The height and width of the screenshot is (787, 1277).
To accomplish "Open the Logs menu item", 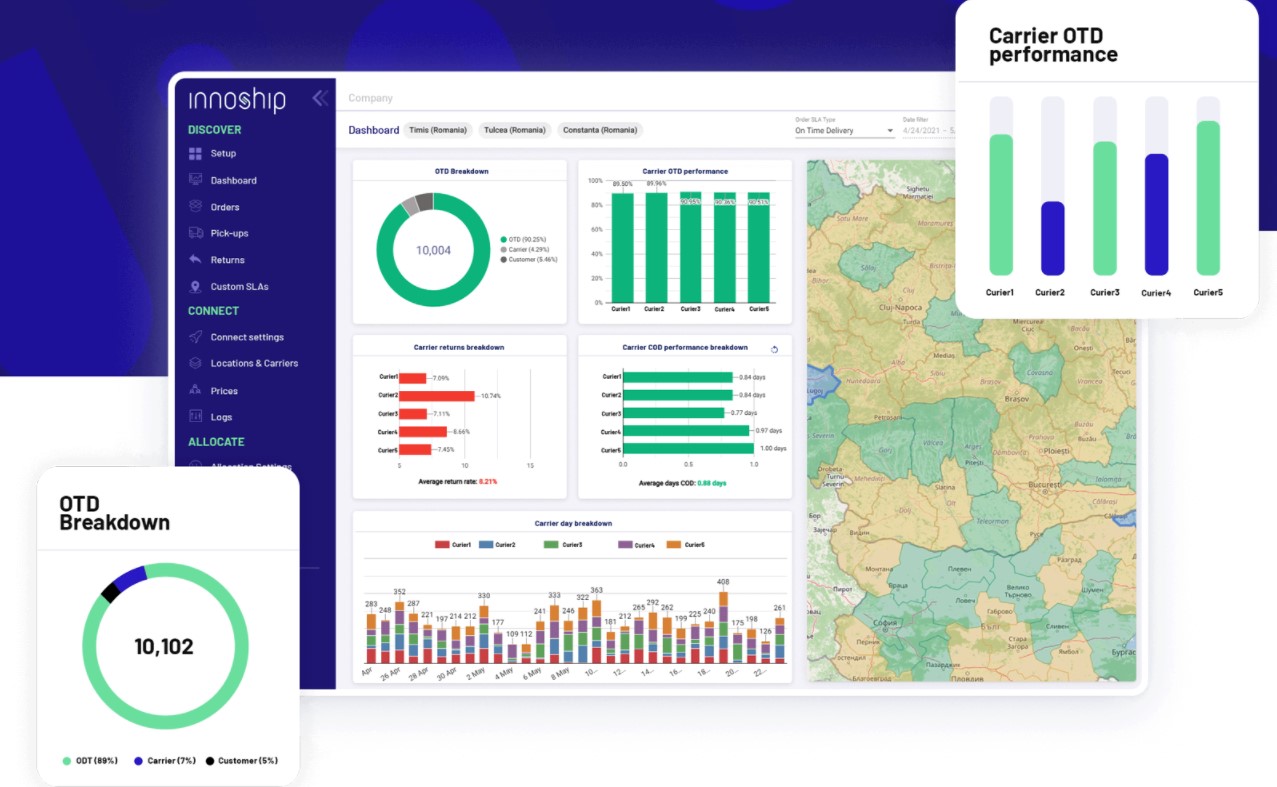I will point(221,417).
